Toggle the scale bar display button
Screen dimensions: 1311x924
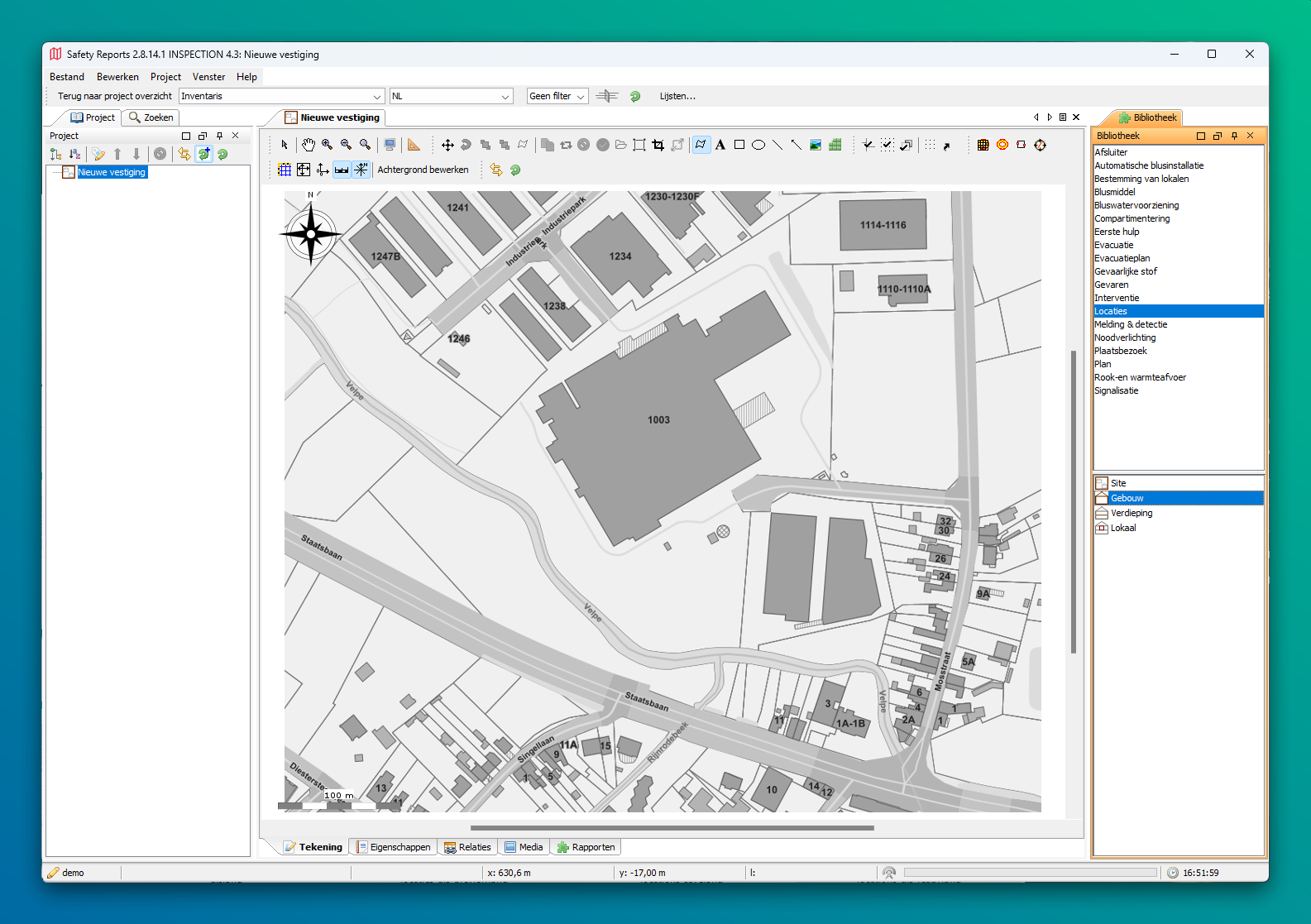tap(342, 170)
